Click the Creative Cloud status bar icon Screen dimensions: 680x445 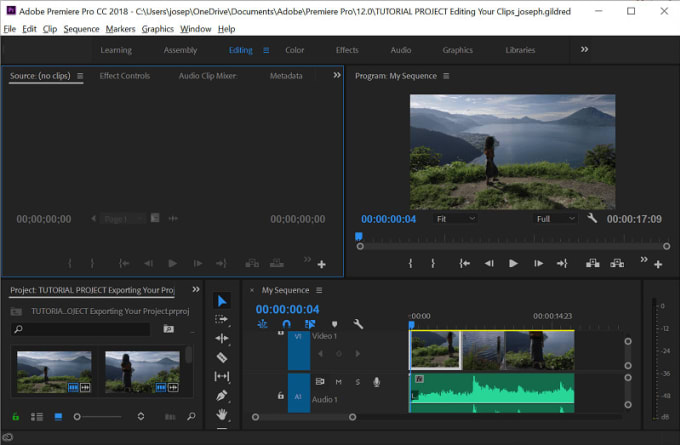click(8, 437)
